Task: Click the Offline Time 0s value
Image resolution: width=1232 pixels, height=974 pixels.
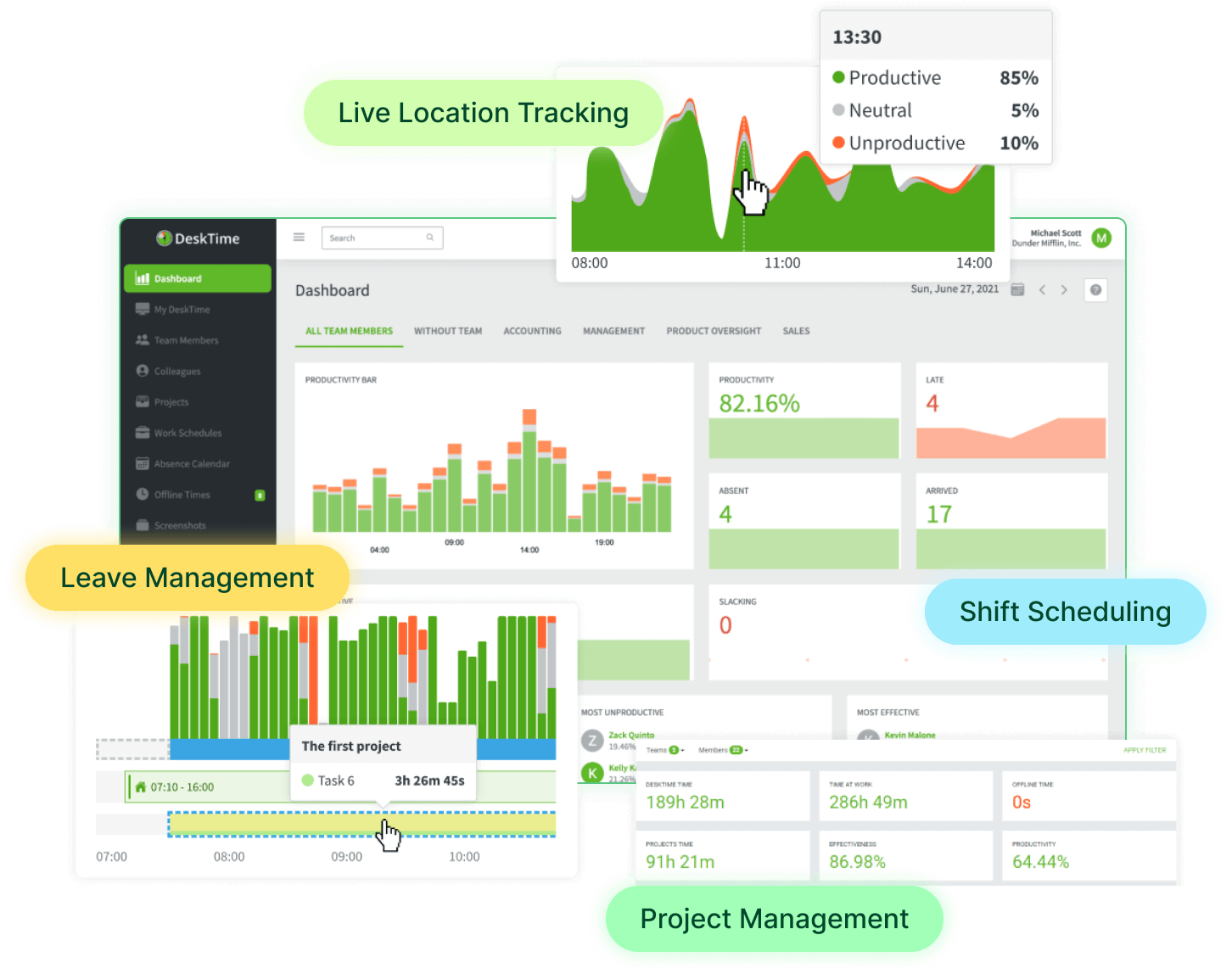Action: click(x=1022, y=803)
